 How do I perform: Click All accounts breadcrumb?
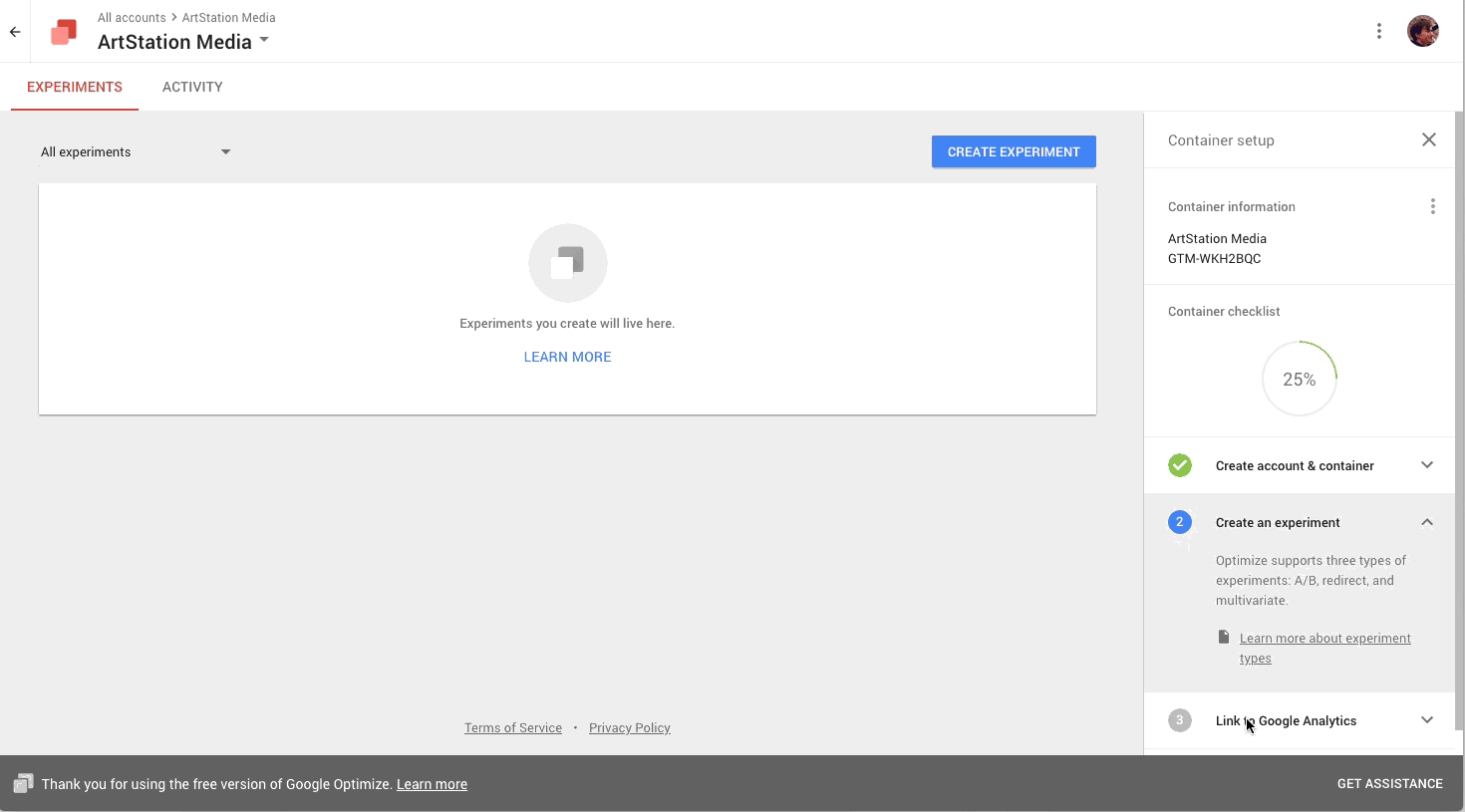pyautogui.click(x=132, y=18)
